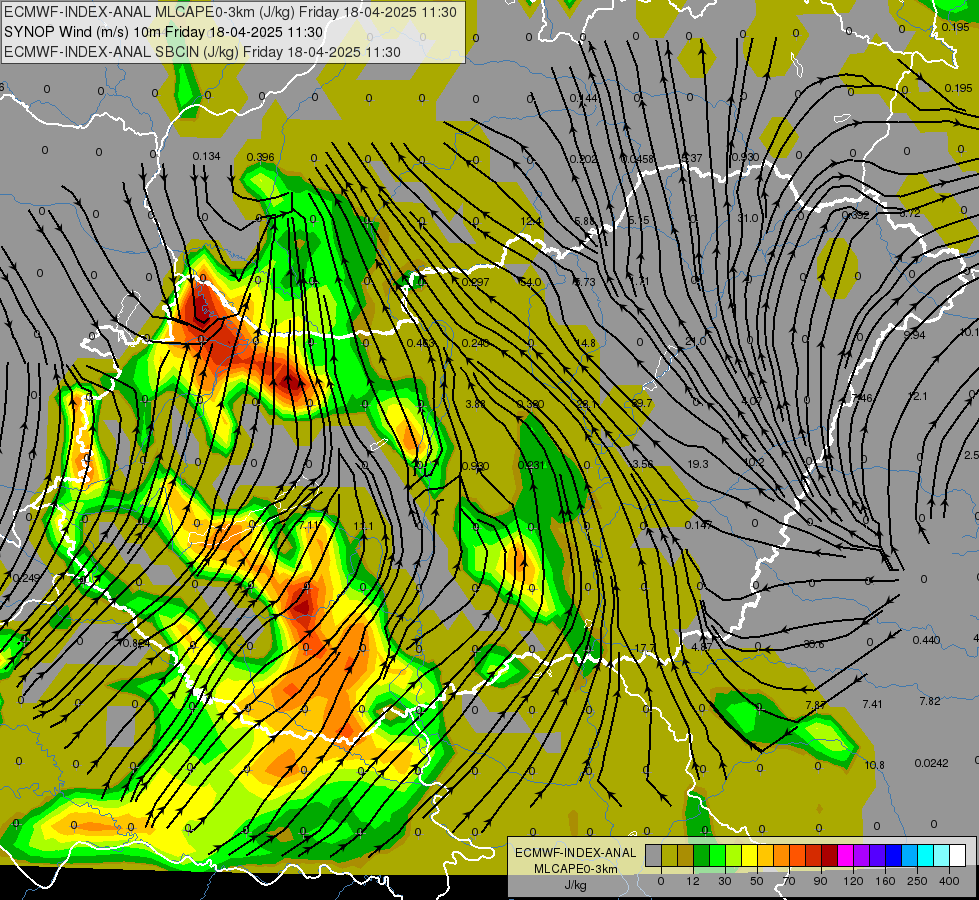This screenshot has width=979, height=900.
Task: Select the map value 31.0
Action: pos(747,218)
